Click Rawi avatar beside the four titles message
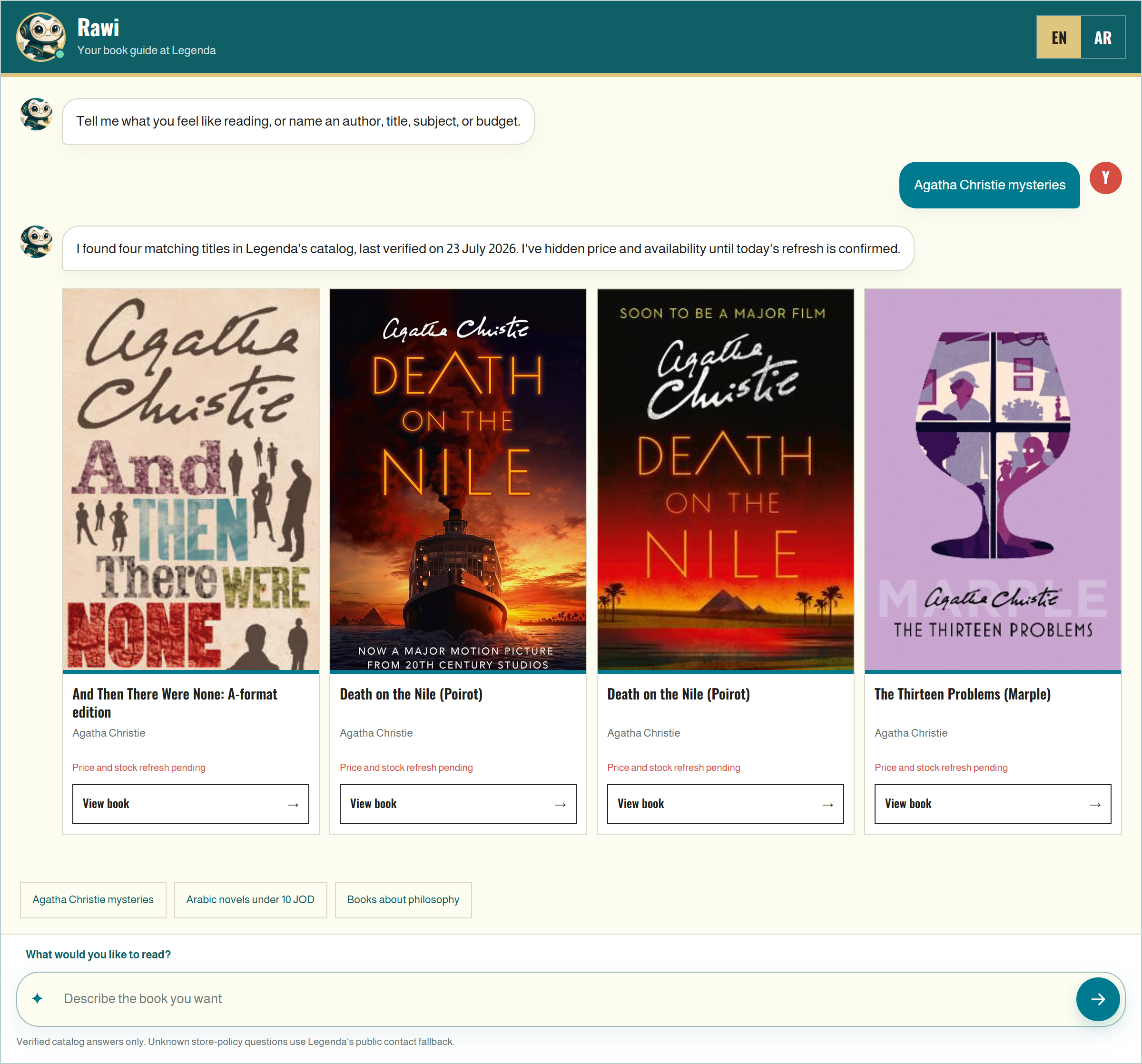The width and height of the screenshot is (1142, 1064). 36,242
